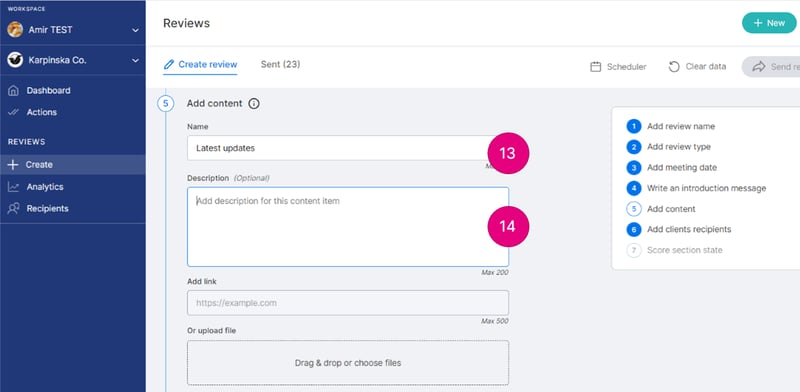
Task: Switch to the Sent (23) tab
Action: pyautogui.click(x=281, y=64)
